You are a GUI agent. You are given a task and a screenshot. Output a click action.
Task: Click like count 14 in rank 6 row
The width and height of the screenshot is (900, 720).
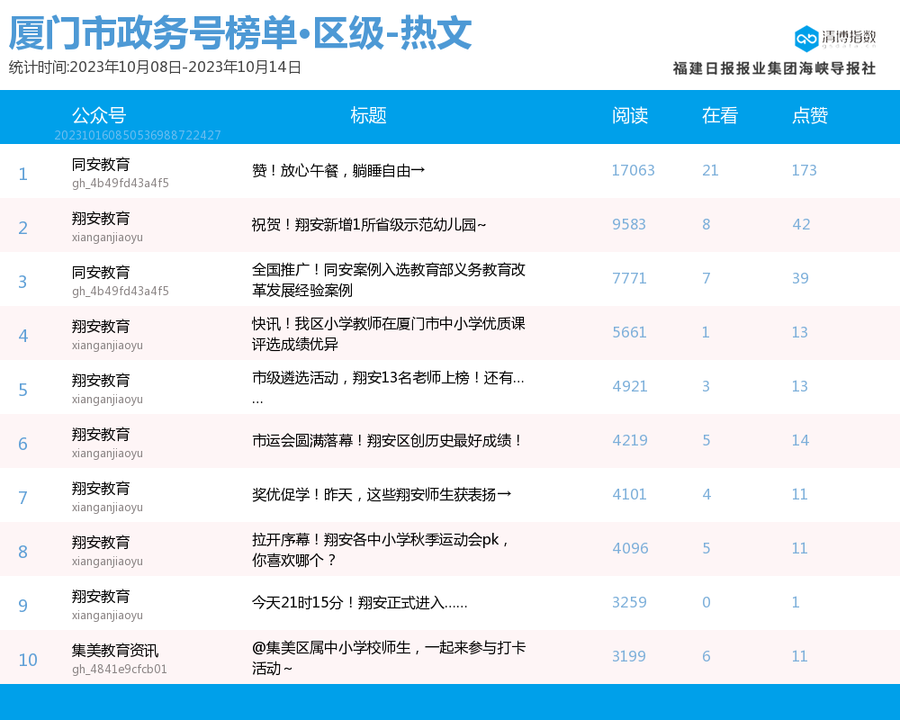click(800, 440)
